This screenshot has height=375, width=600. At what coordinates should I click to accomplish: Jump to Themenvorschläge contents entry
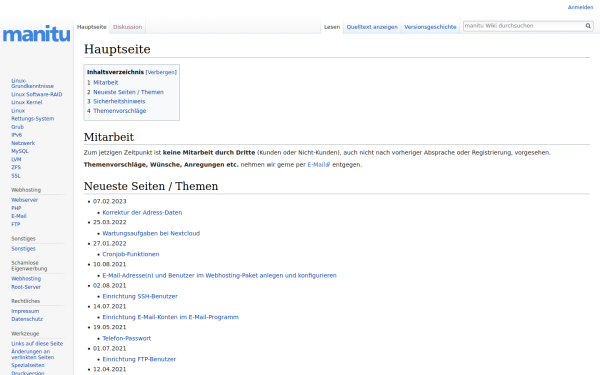pos(119,111)
